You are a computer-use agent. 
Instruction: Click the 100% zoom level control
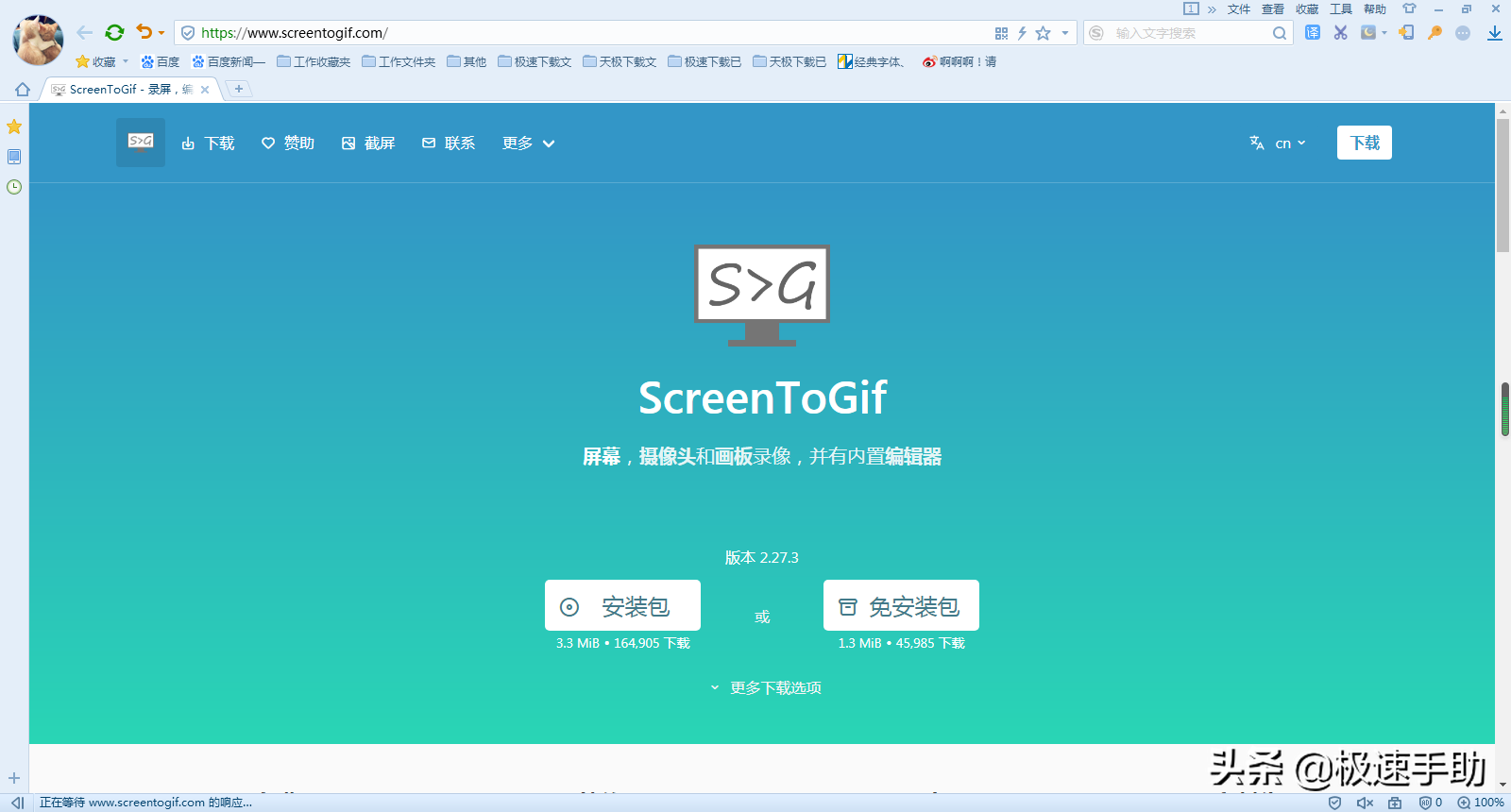pyautogui.click(x=1481, y=803)
